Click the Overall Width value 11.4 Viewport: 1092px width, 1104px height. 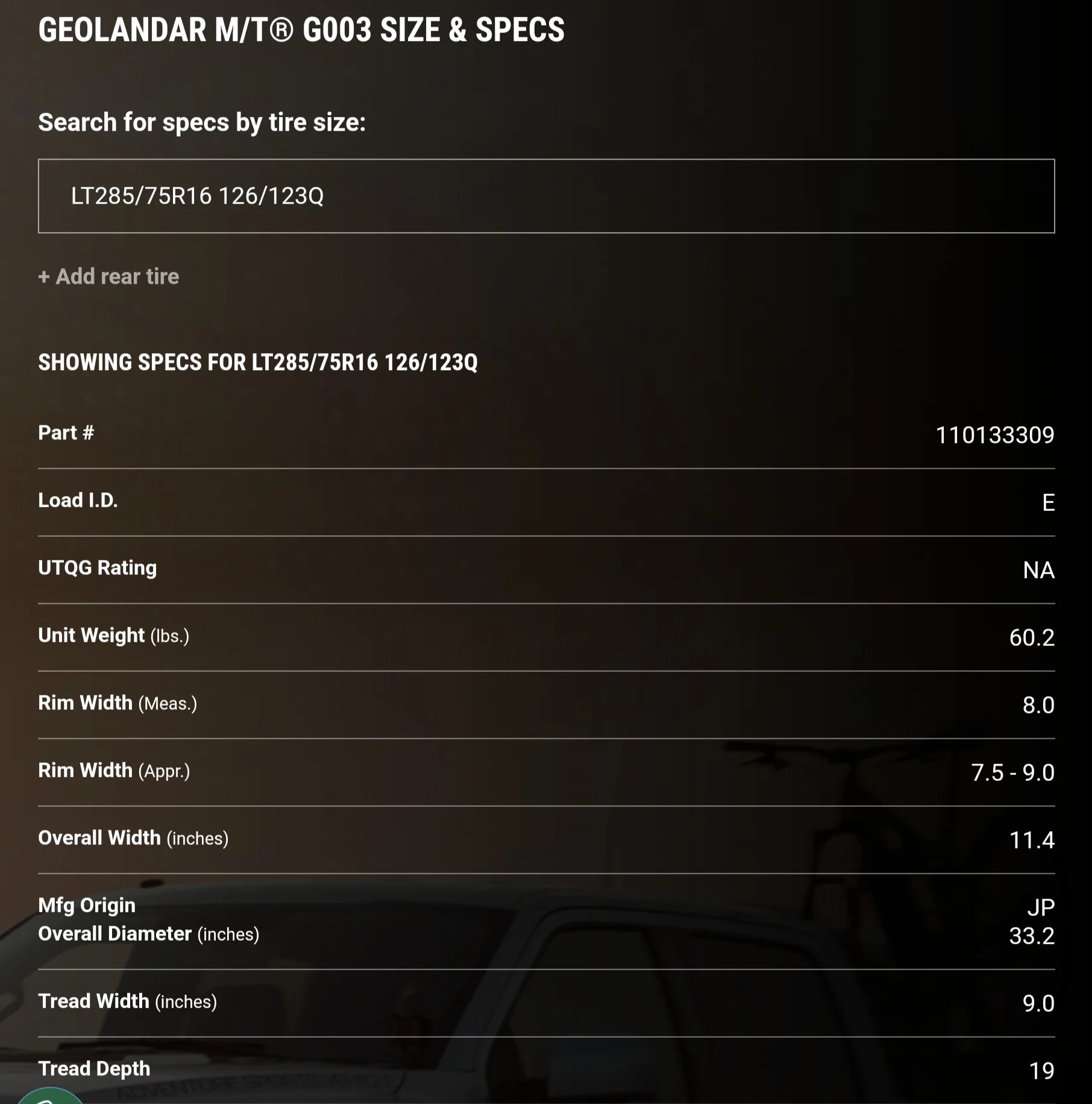point(1032,840)
